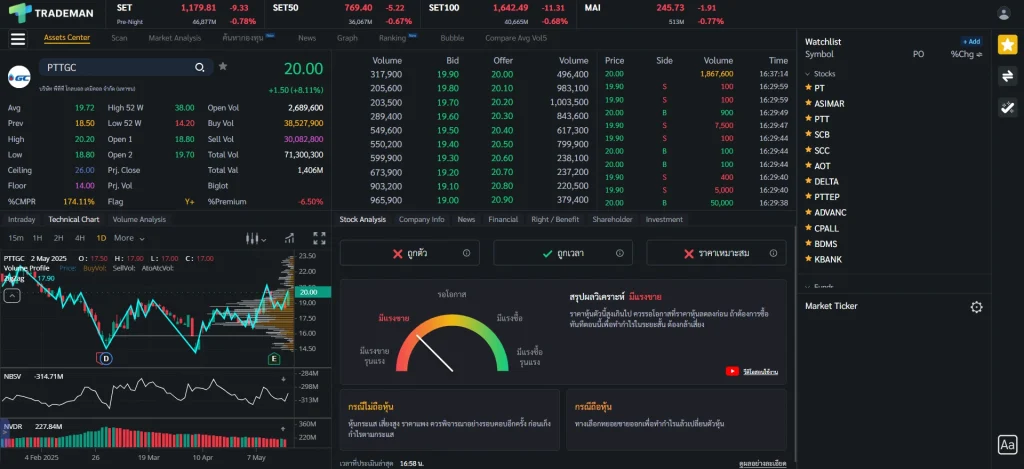Click the Aa font size button
Screen dimensions: 1024x469
(1007, 445)
